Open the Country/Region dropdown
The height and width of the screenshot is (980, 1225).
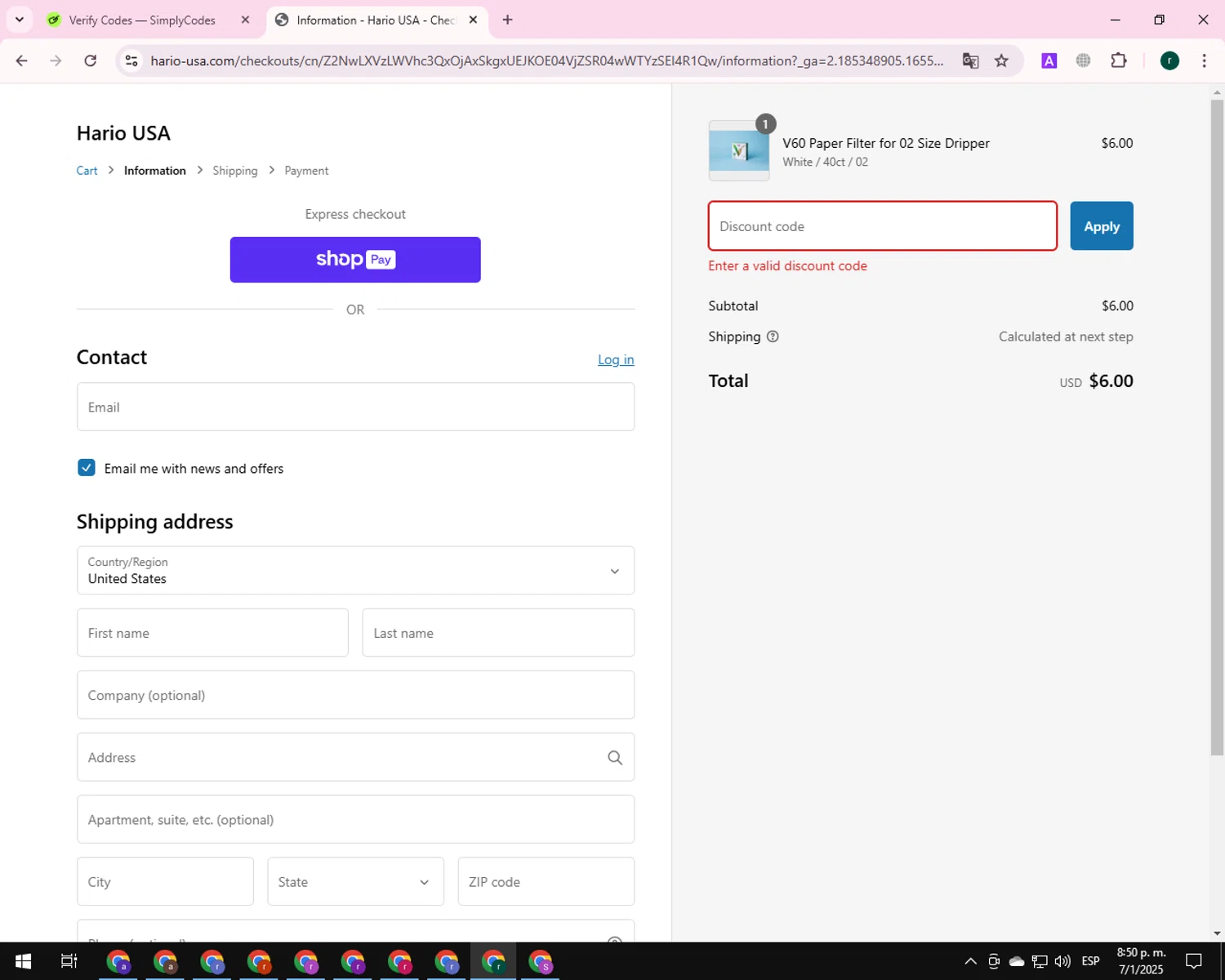coord(355,570)
